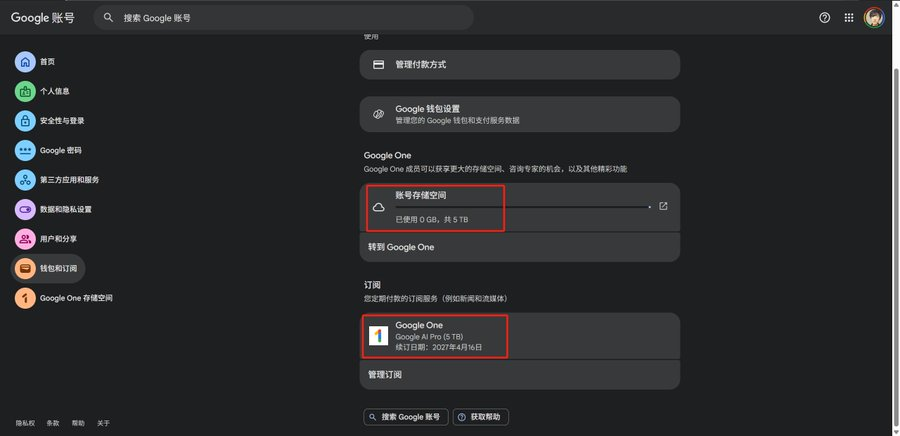Open Google 钱包设置 row
Image resolution: width=900 pixels, height=436 pixels.
click(x=519, y=114)
